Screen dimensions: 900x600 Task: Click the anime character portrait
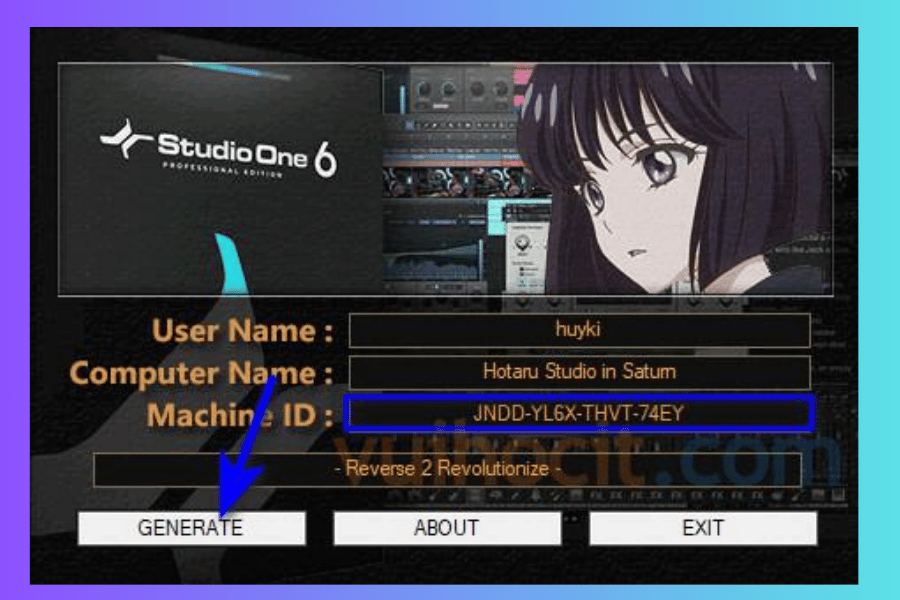[680, 180]
